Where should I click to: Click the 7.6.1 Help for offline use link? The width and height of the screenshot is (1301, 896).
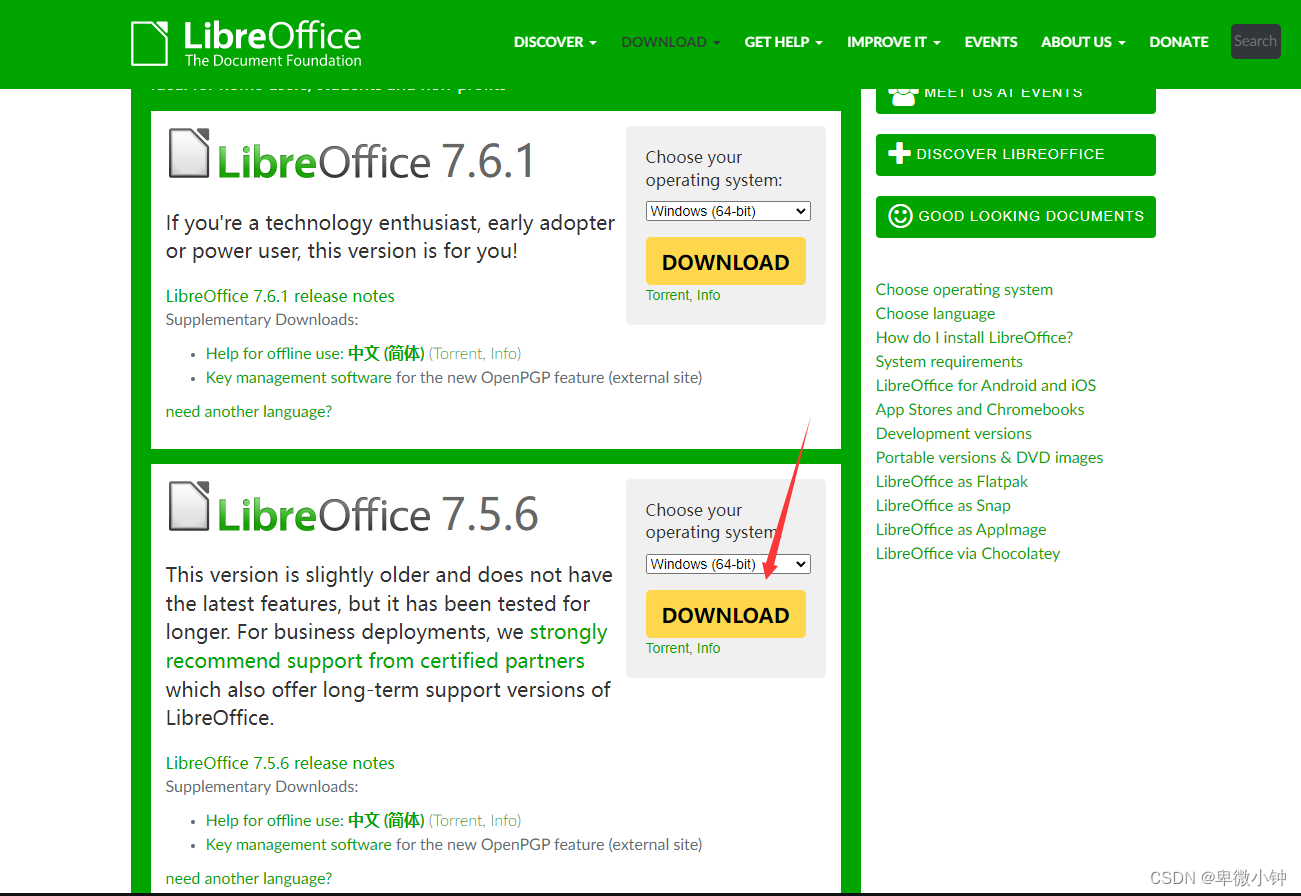[x=315, y=353]
